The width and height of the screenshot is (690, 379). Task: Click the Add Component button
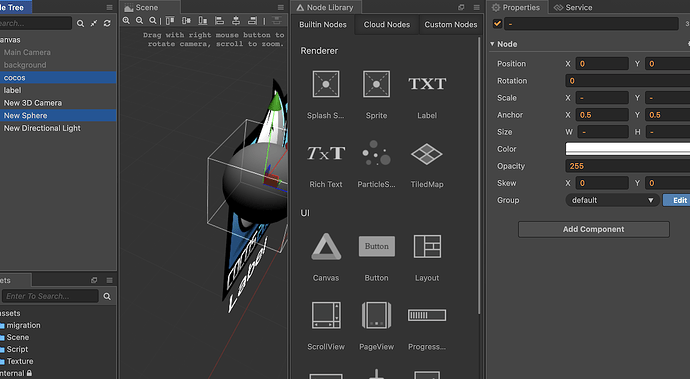coord(594,229)
